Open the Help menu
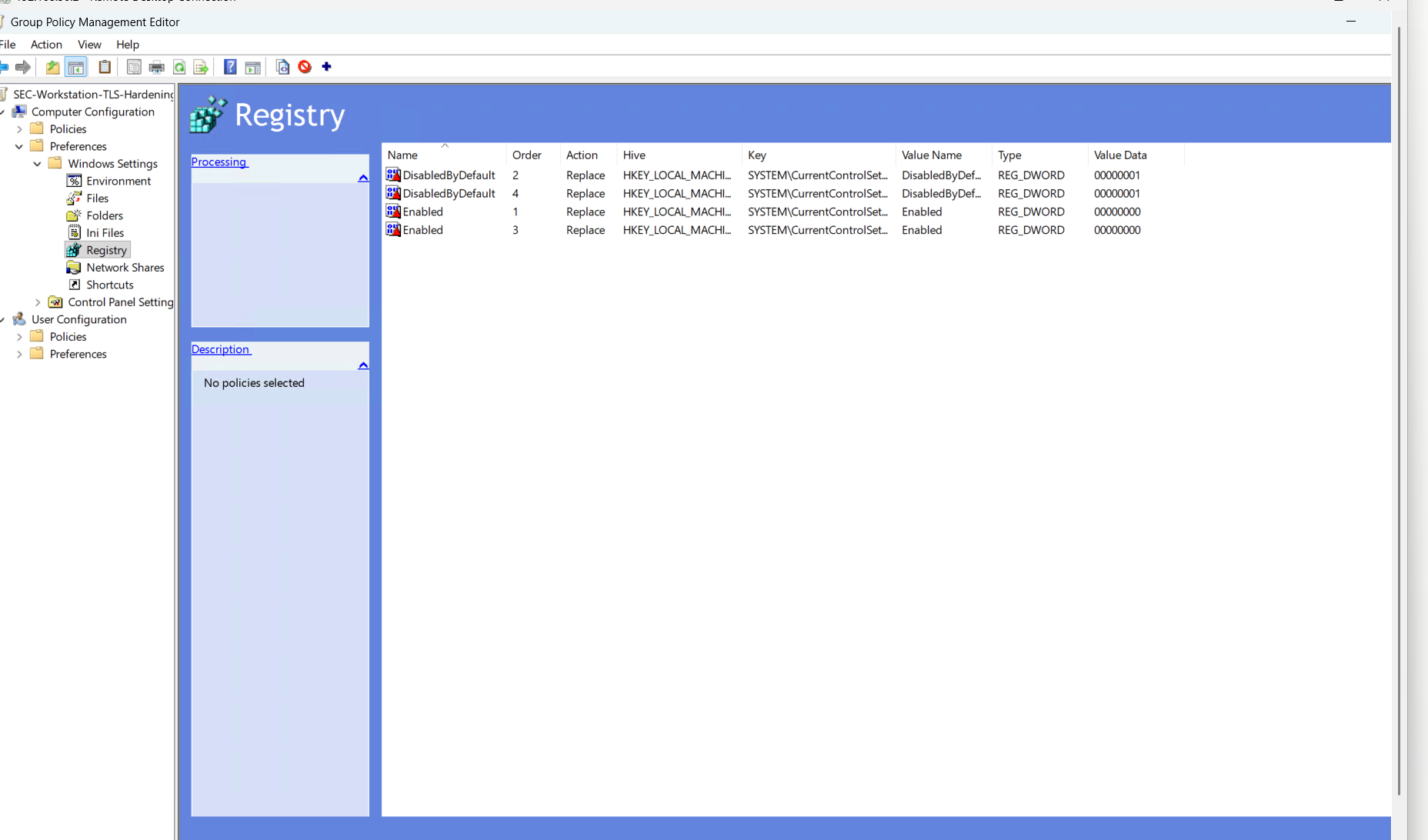Image resolution: width=1428 pixels, height=840 pixels. (128, 45)
